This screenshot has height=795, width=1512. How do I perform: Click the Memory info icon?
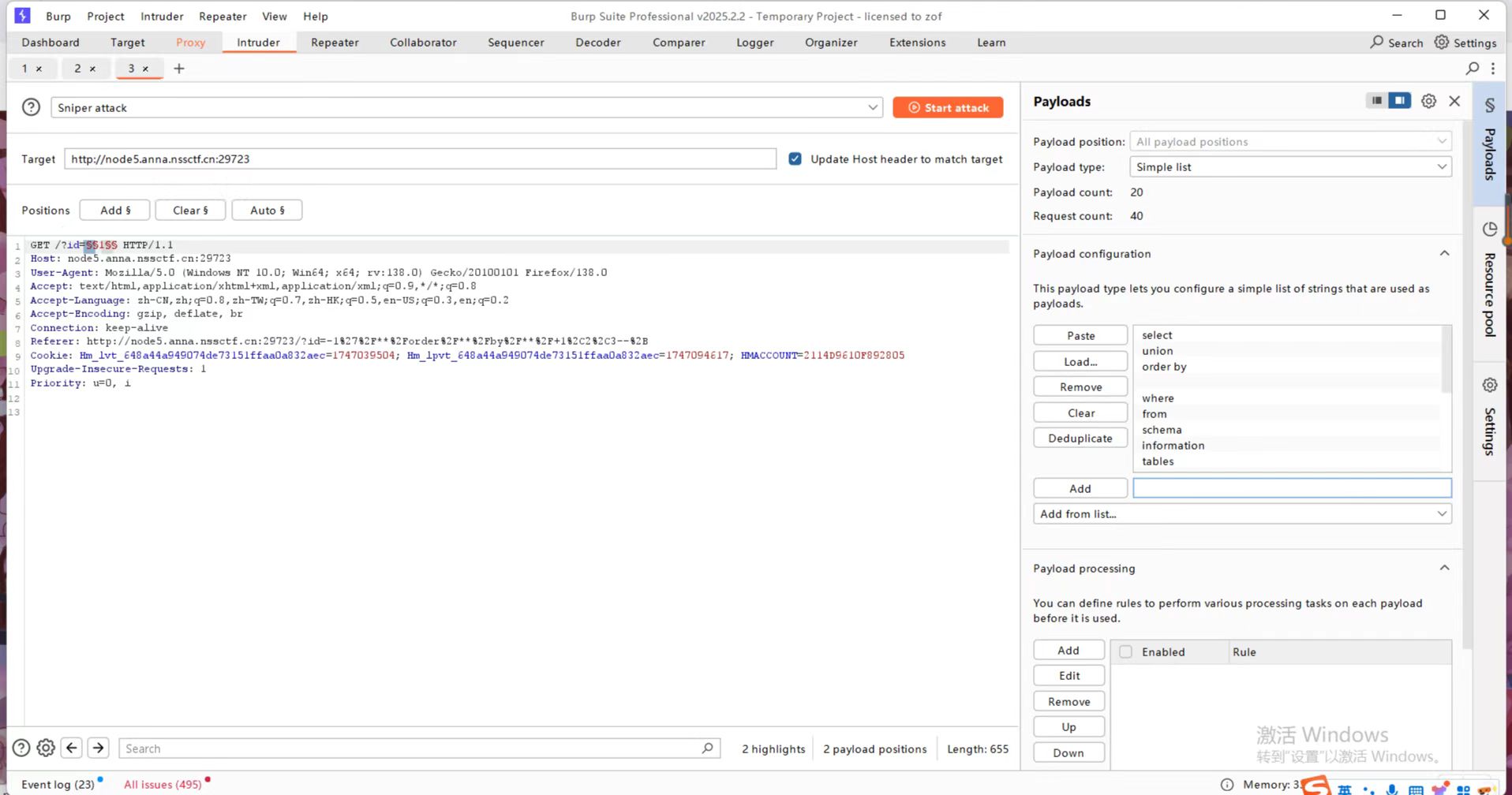coord(1227,784)
